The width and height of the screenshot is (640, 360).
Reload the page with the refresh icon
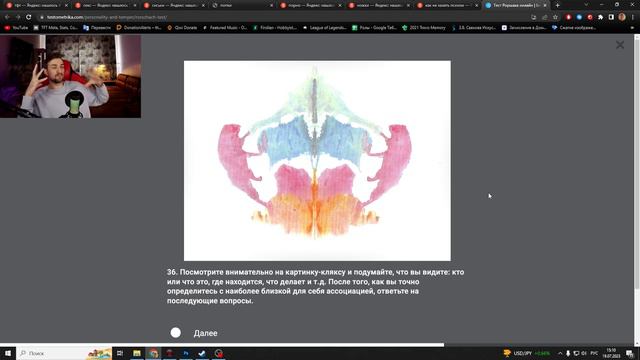29,17
